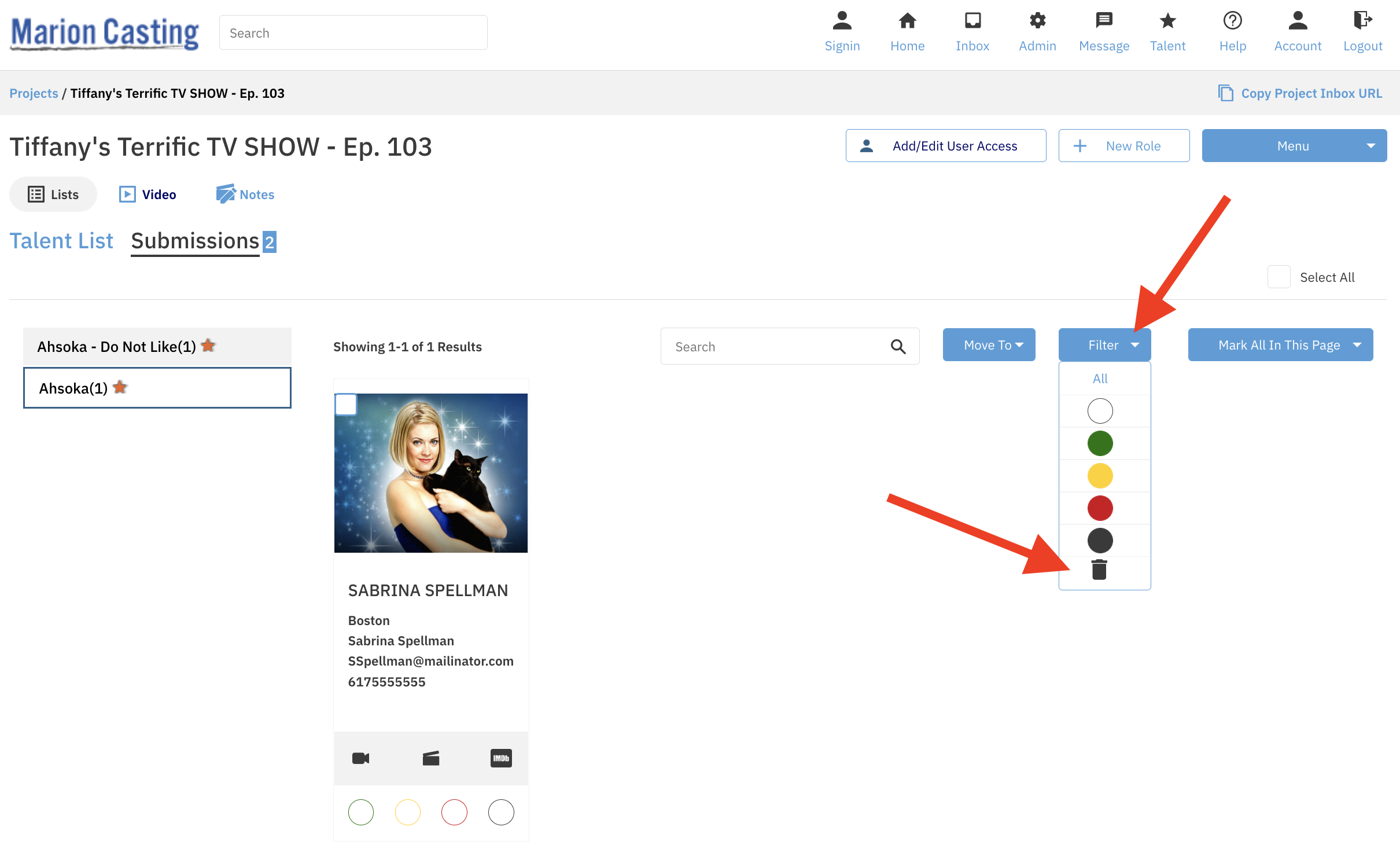1400x845 pixels.
Task: Select trash can in Filter dropdown
Action: tap(1099, 570)
